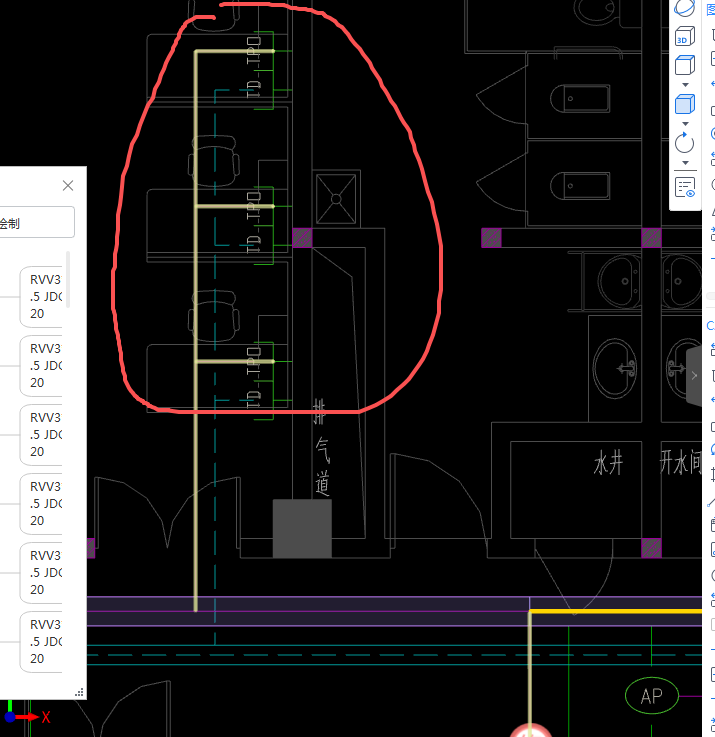
Task: Open dropdown arrow below the rotate icon
Action: tap(685, 163)
